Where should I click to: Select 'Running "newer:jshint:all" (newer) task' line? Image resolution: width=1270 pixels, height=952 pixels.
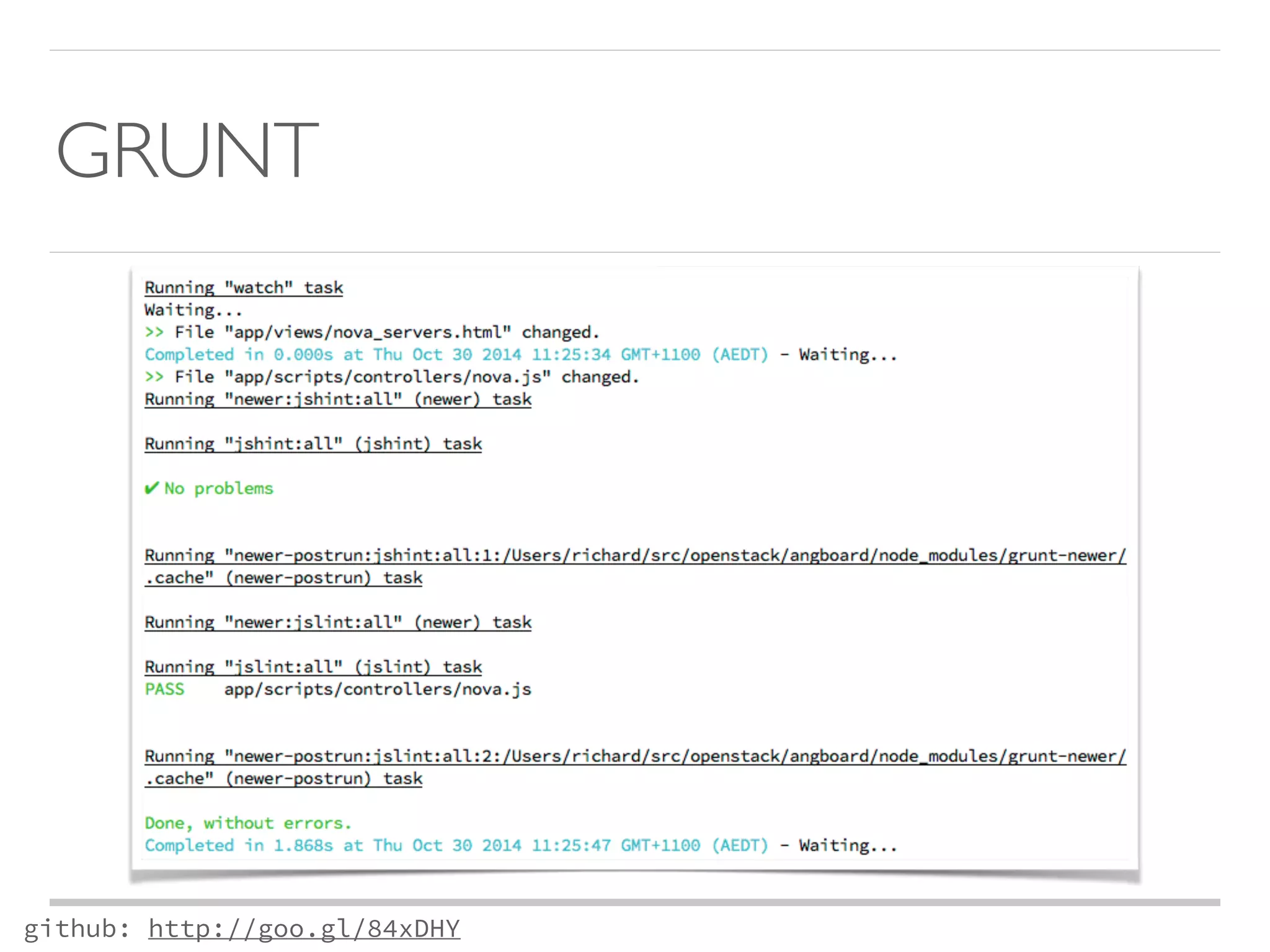(338, 399)
